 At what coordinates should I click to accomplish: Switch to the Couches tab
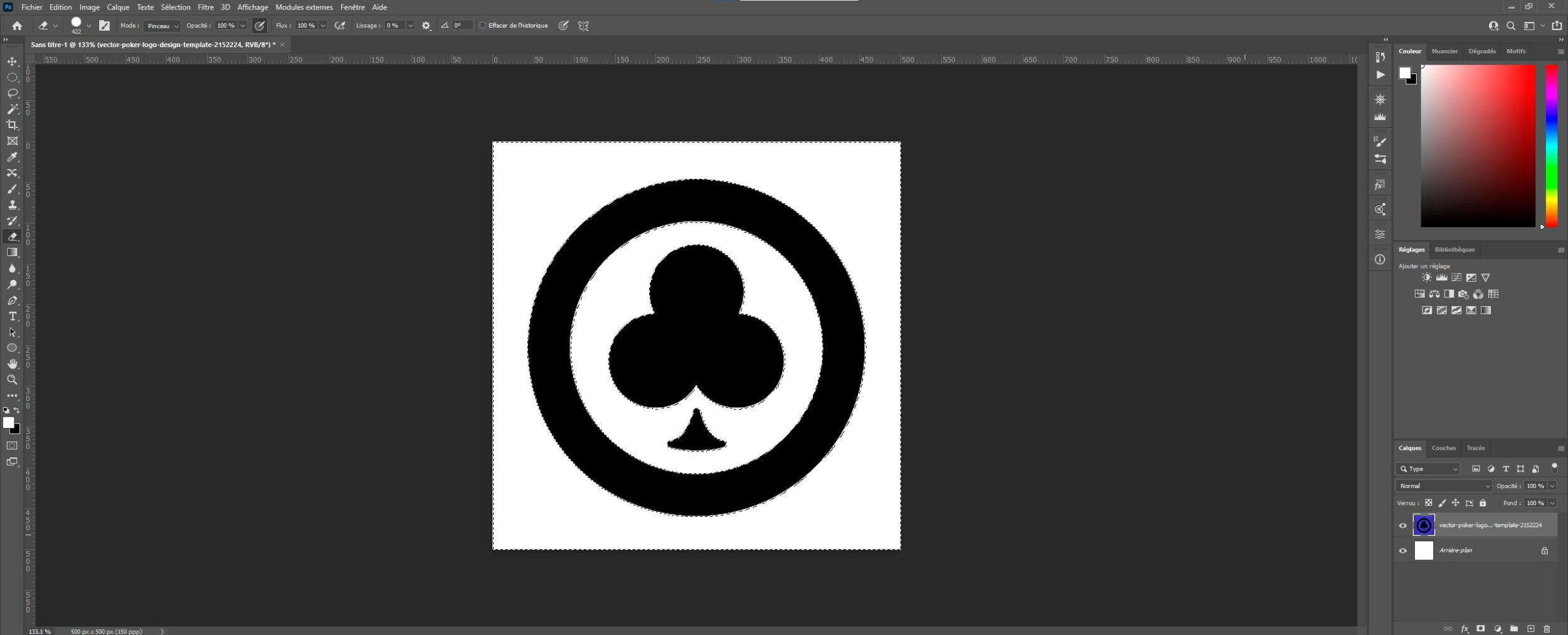click(x=1443, y=448)
